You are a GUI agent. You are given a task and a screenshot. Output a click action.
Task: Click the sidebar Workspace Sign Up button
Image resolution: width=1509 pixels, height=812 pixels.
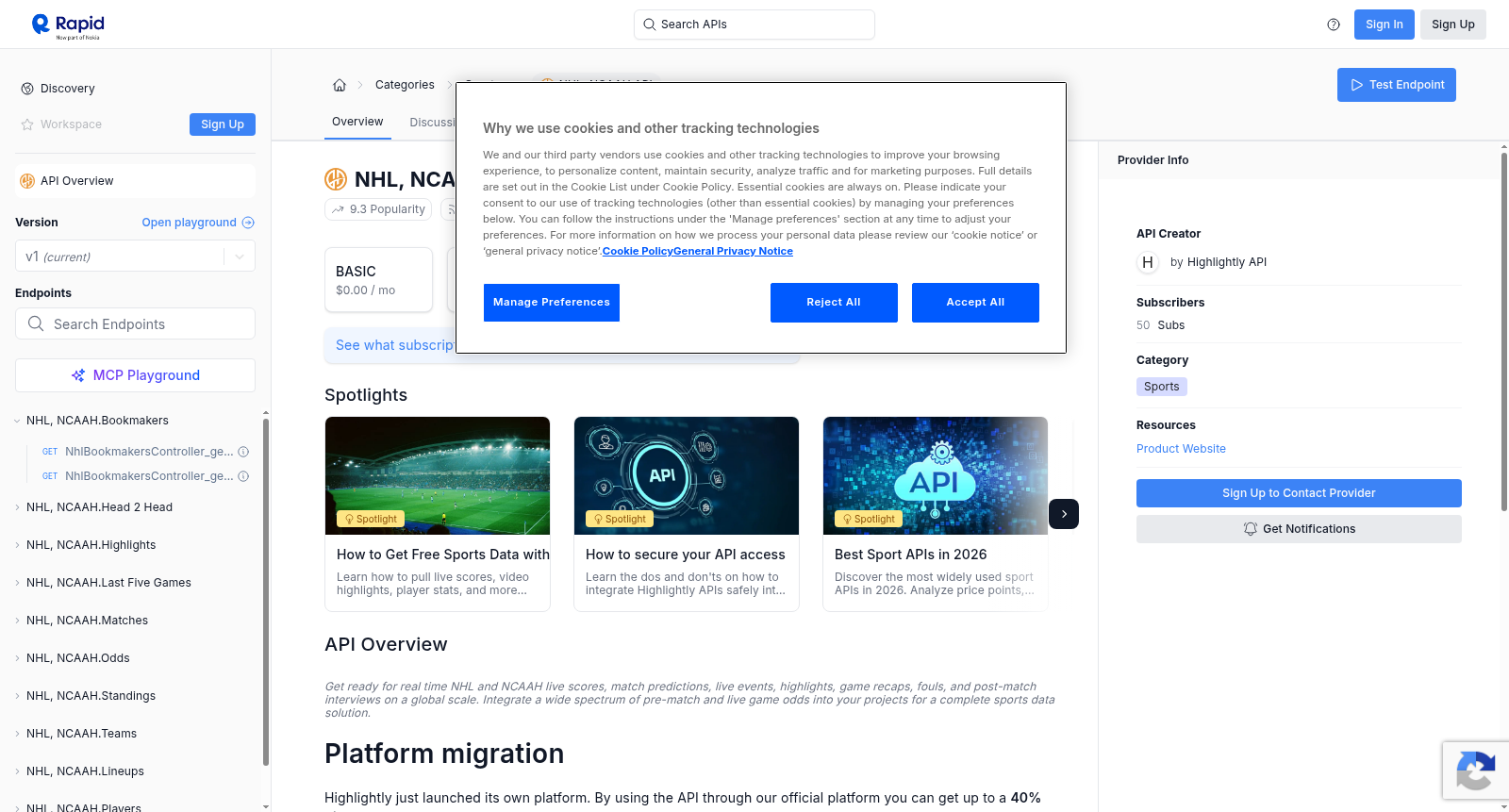point(223,124)
